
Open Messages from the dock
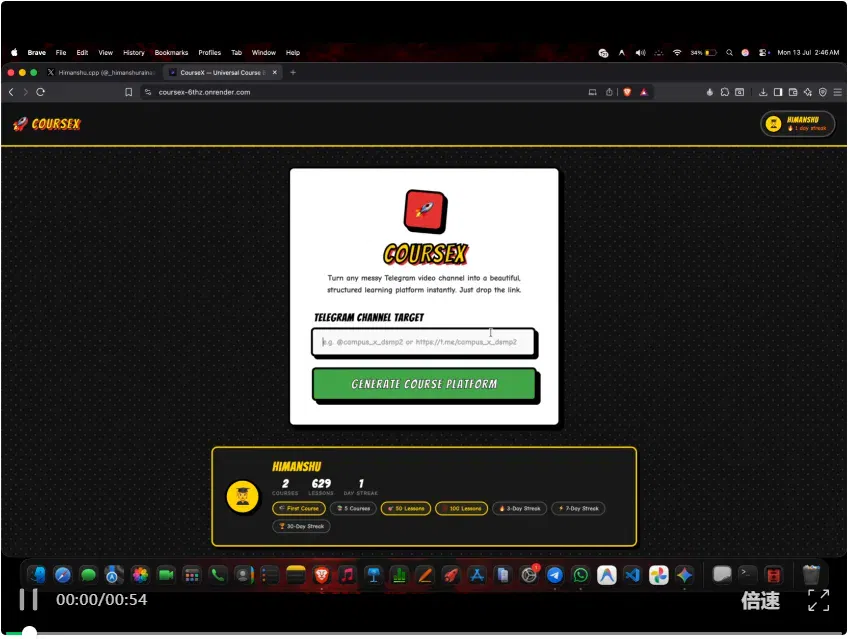pos(88,576)
